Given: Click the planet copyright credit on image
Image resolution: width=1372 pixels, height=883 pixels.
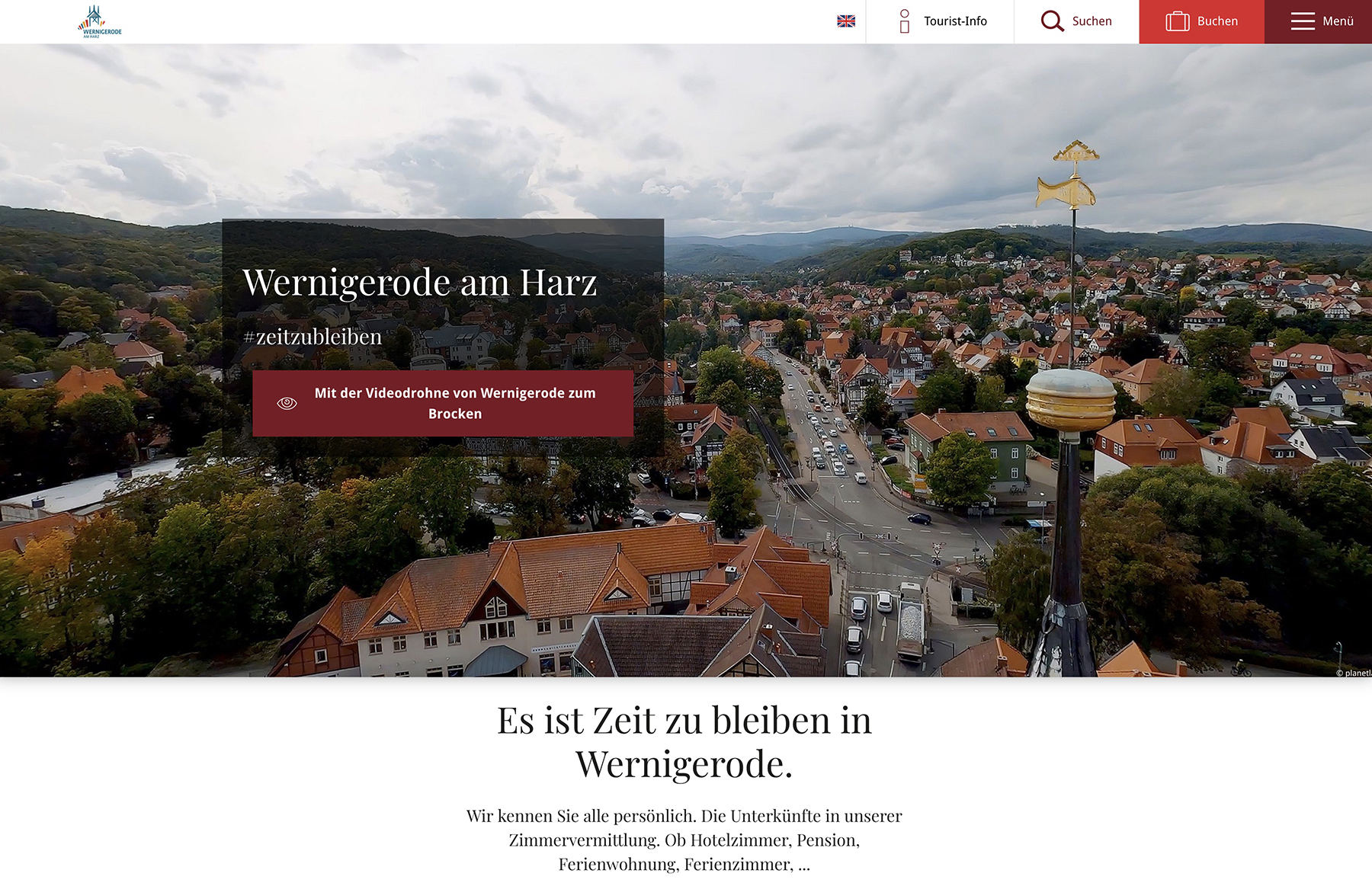Looking at the screenshot, I should point(1353,673).
